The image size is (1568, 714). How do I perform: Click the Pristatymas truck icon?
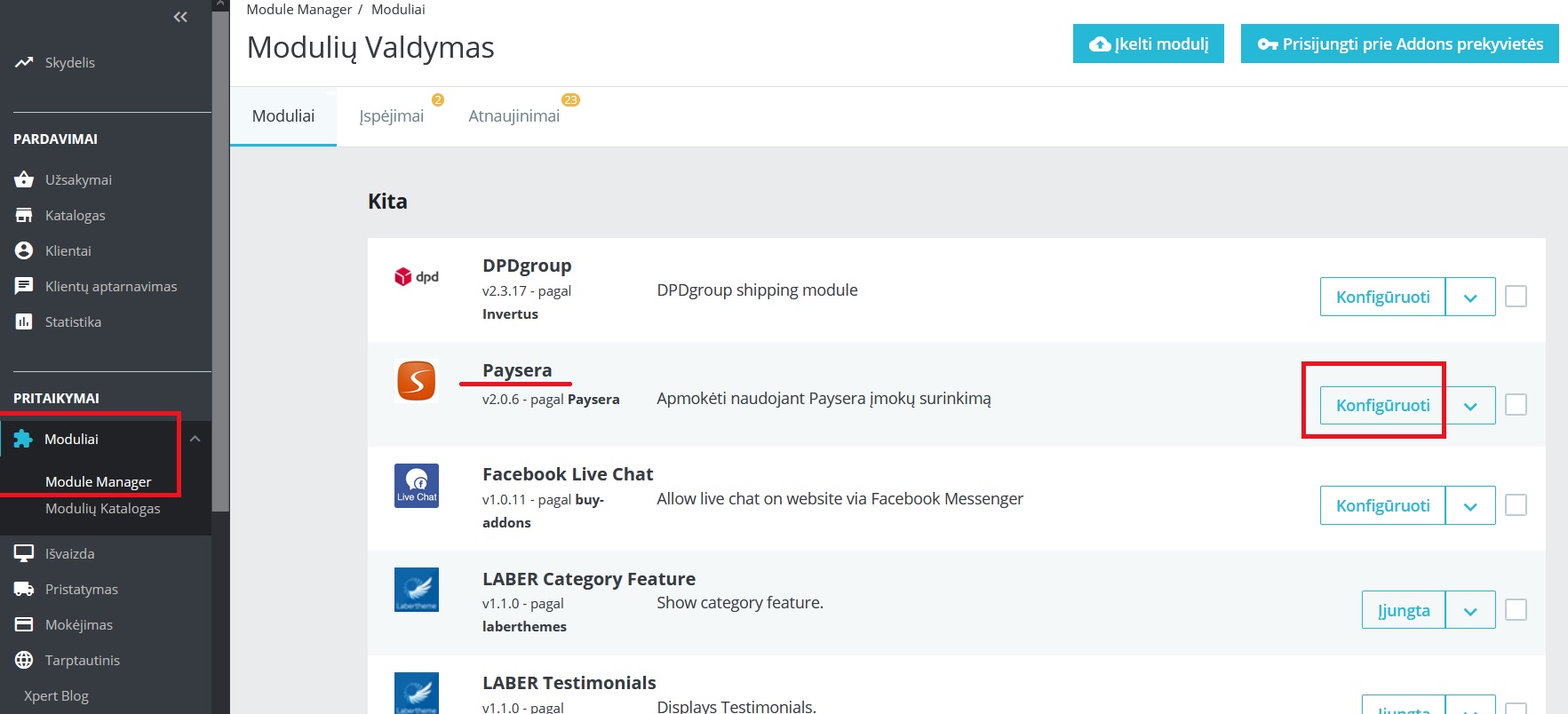(x=24, y=589)
